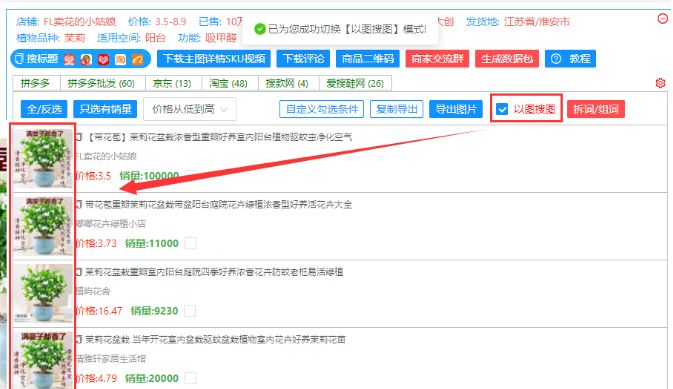Toggle the 以图搜图 checkbox
The width and height of the screenshot is (673, 389).
502,109
